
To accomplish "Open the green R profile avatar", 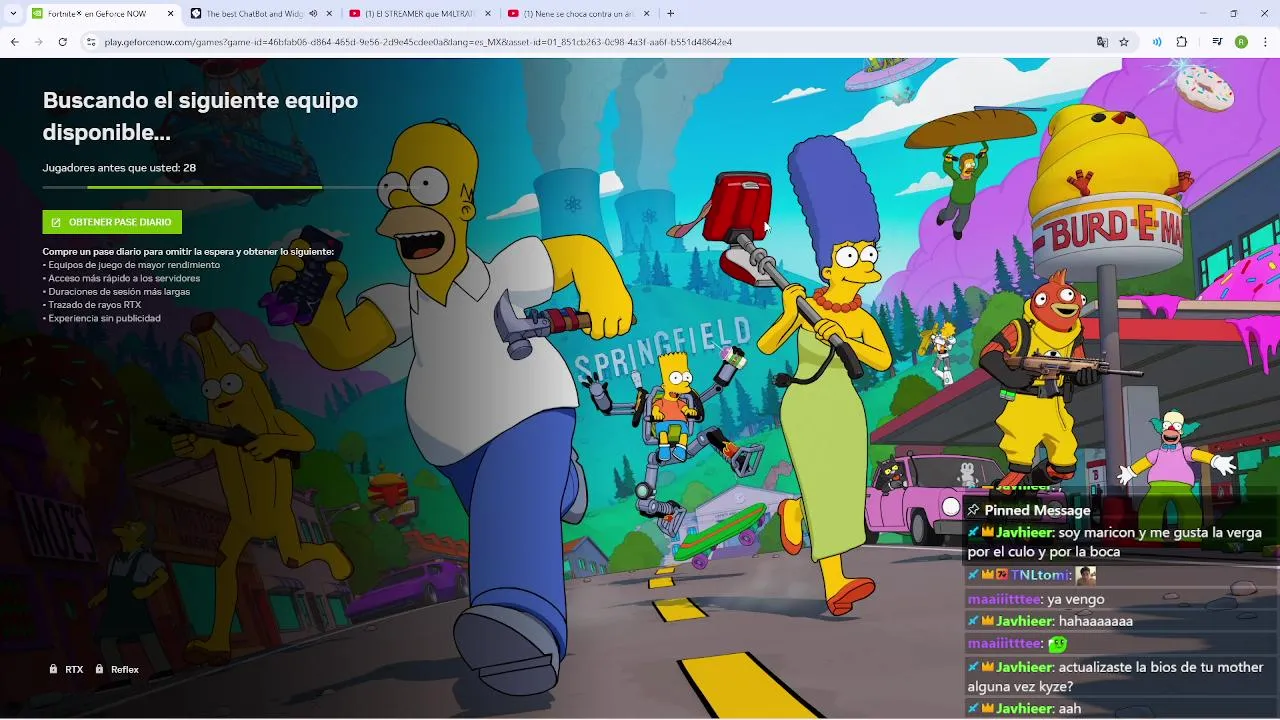I will [x=1241, y=42].
